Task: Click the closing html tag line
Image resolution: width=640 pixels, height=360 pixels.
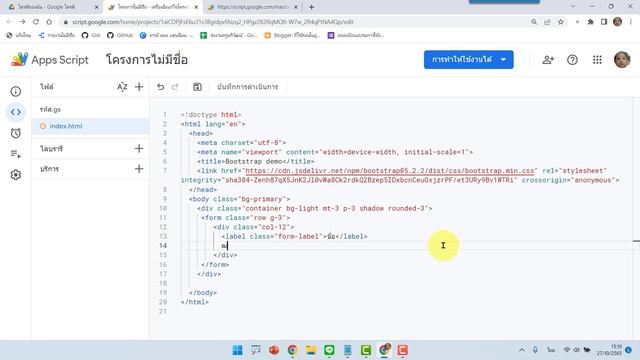Action: 195,302
